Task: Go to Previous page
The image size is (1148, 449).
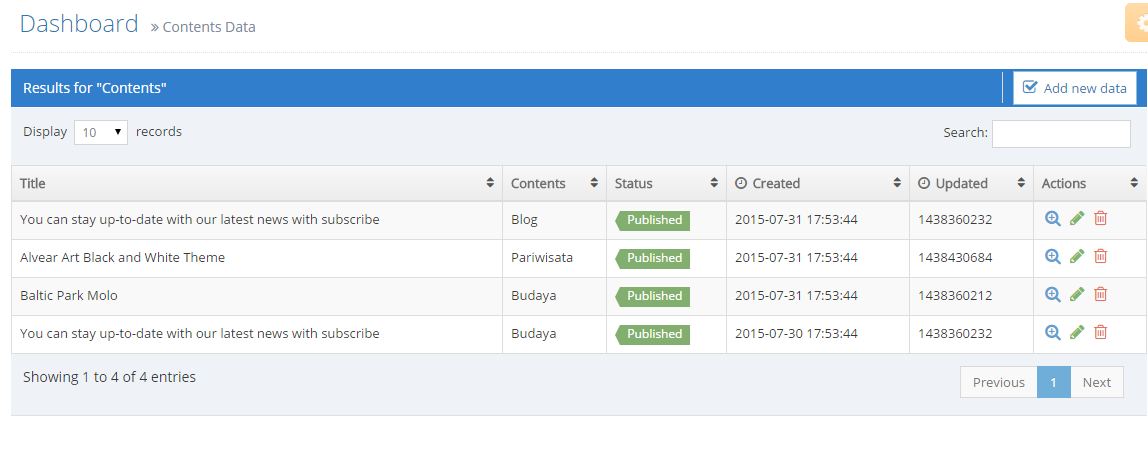Action: (x=999, y=382)
